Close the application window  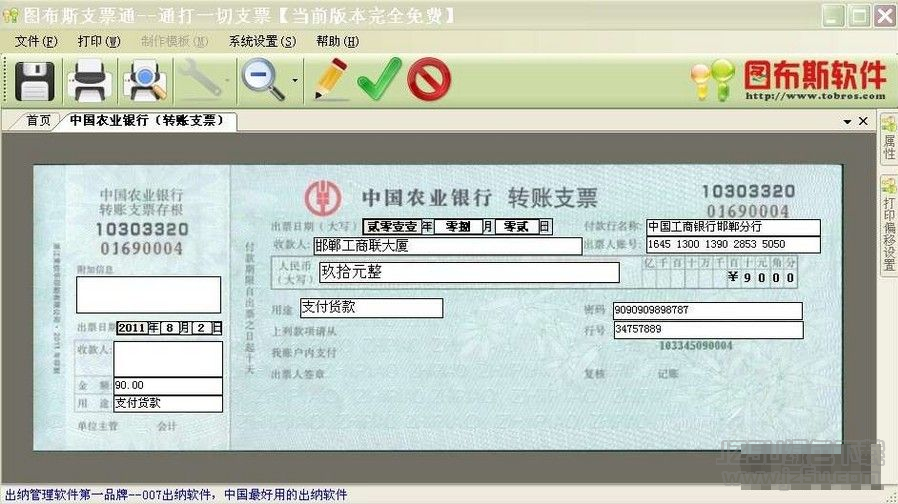tap(885, 15)
